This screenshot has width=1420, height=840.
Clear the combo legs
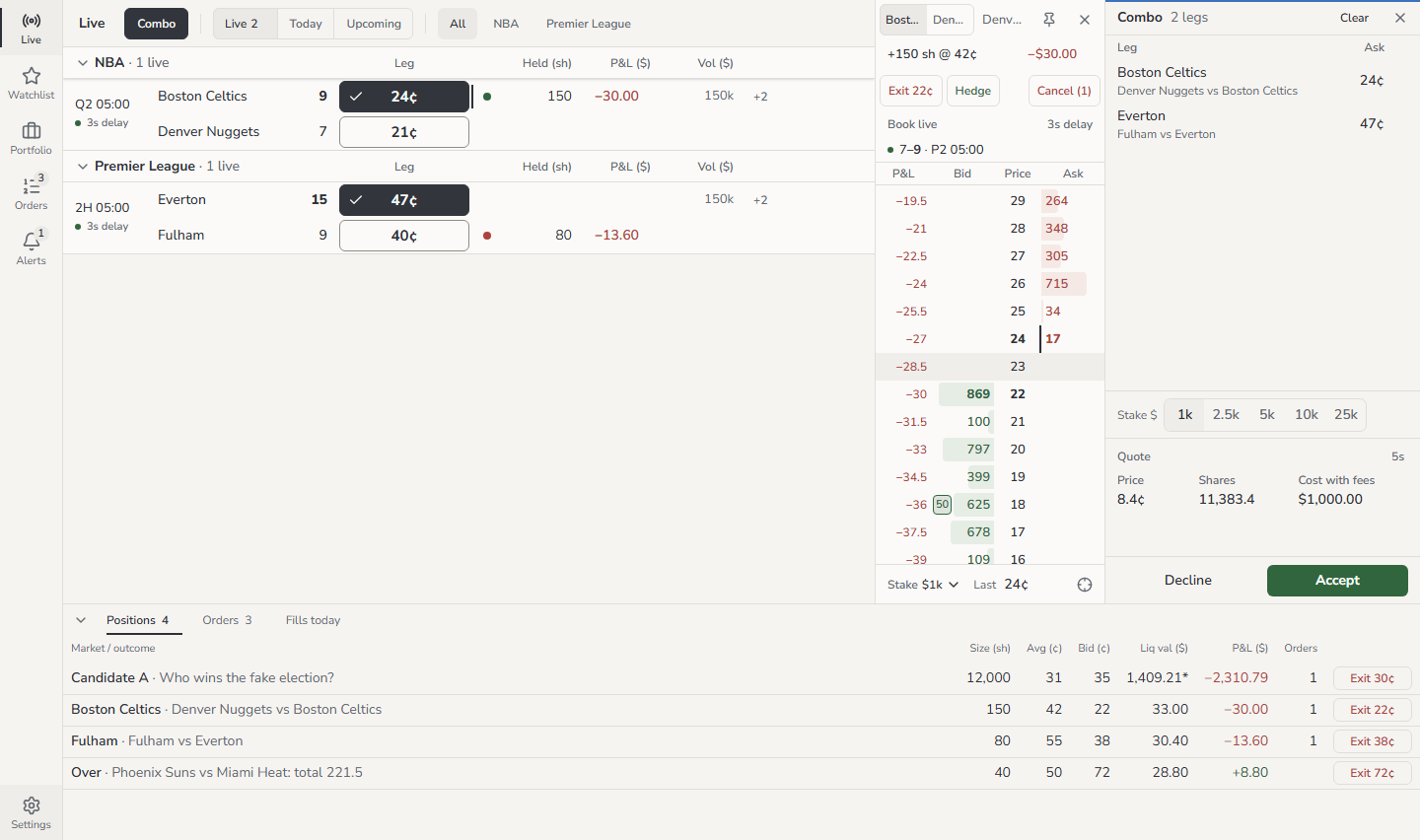pos(1354,18)
